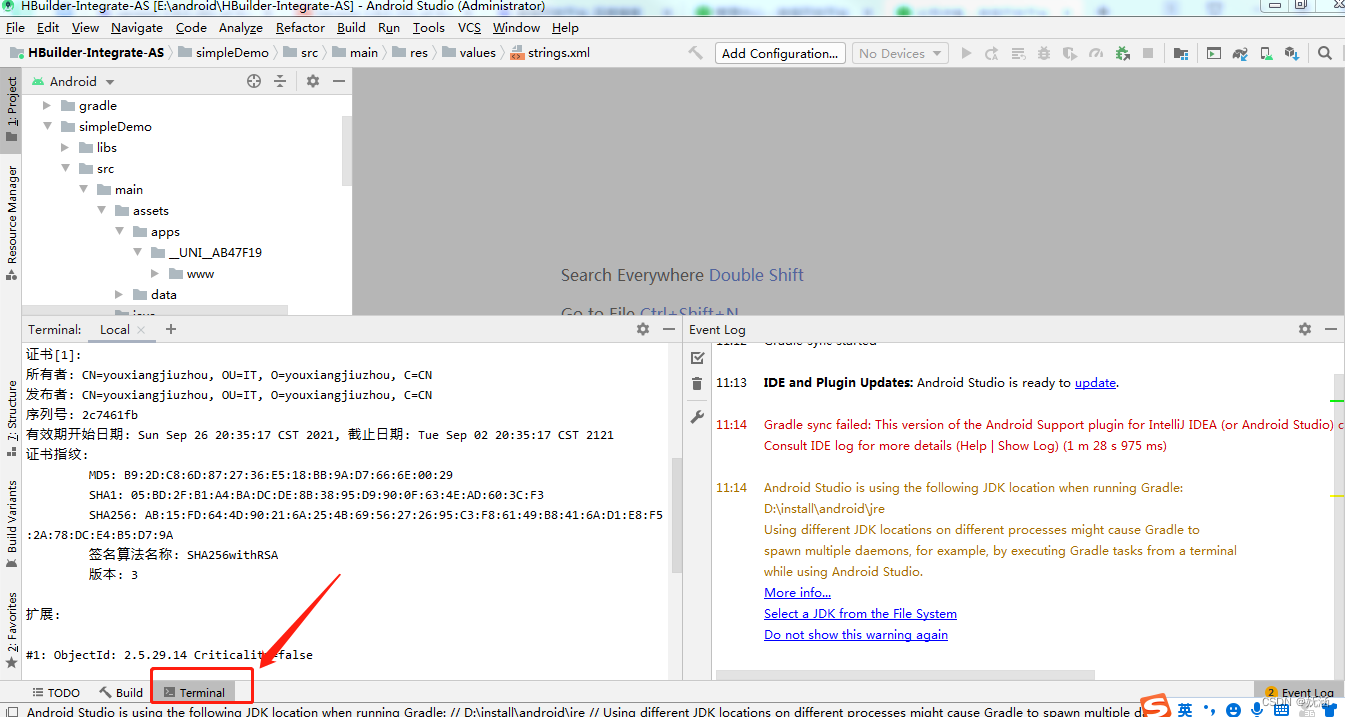This screenshot has width=1345, height=717.
Task: Click the Profile app gauge icon
Action: [x=1096, y=53]
